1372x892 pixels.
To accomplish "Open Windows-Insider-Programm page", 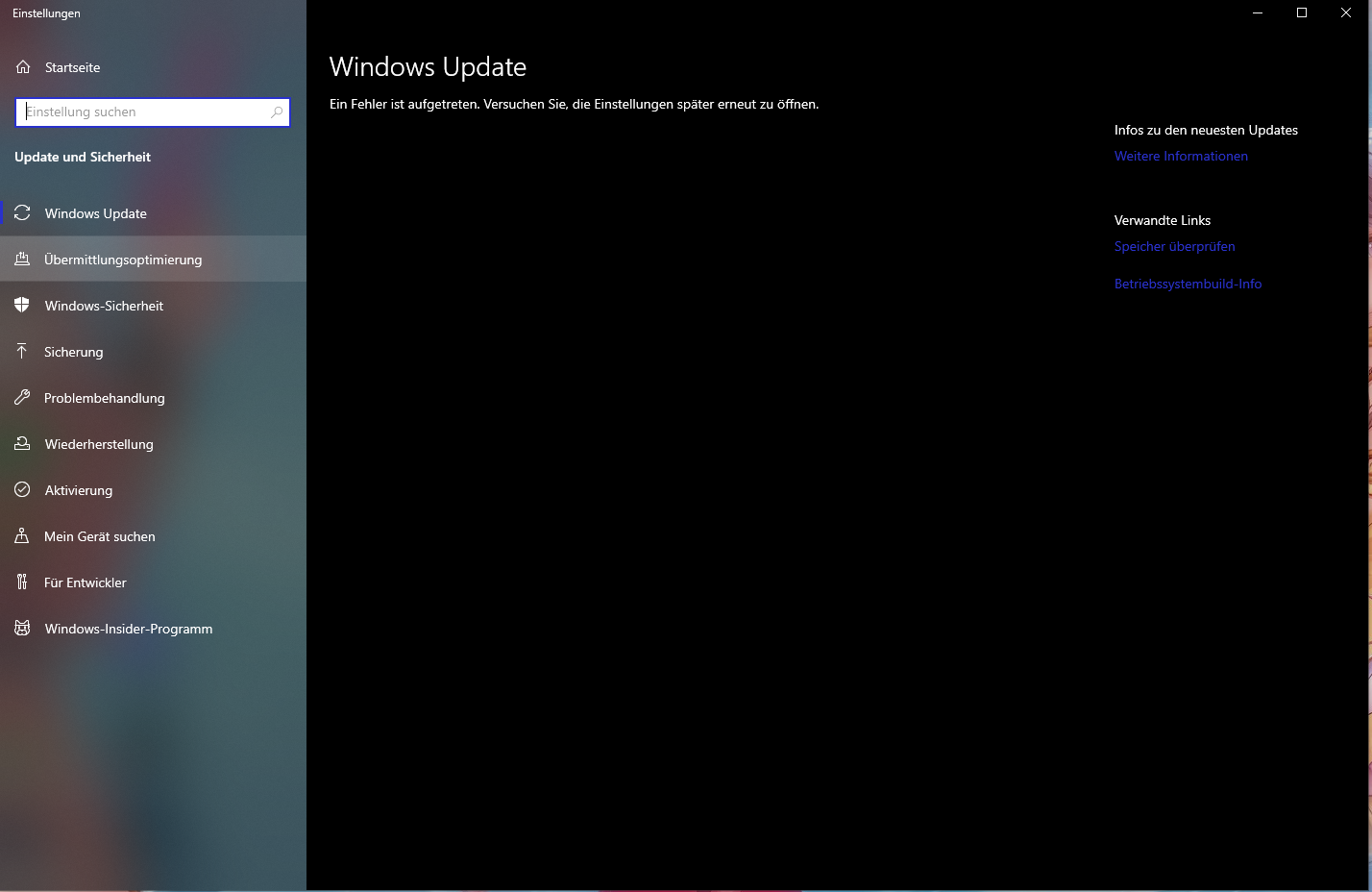I will tap(153, 629).
